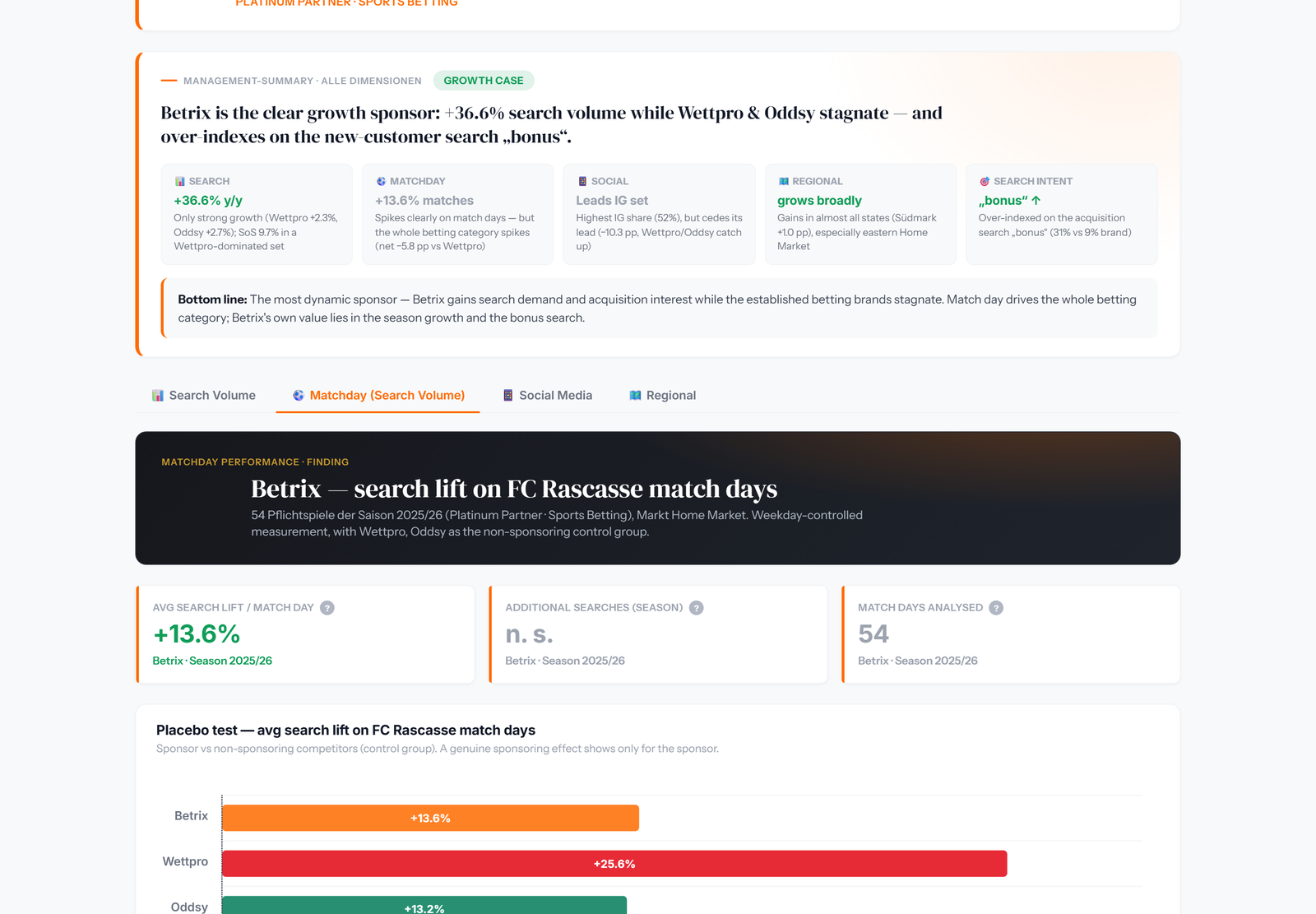Click the Wettpro label on chart axis
Image resolution: width=1316 pixels, height=914 pixels.
click(185, 861)
